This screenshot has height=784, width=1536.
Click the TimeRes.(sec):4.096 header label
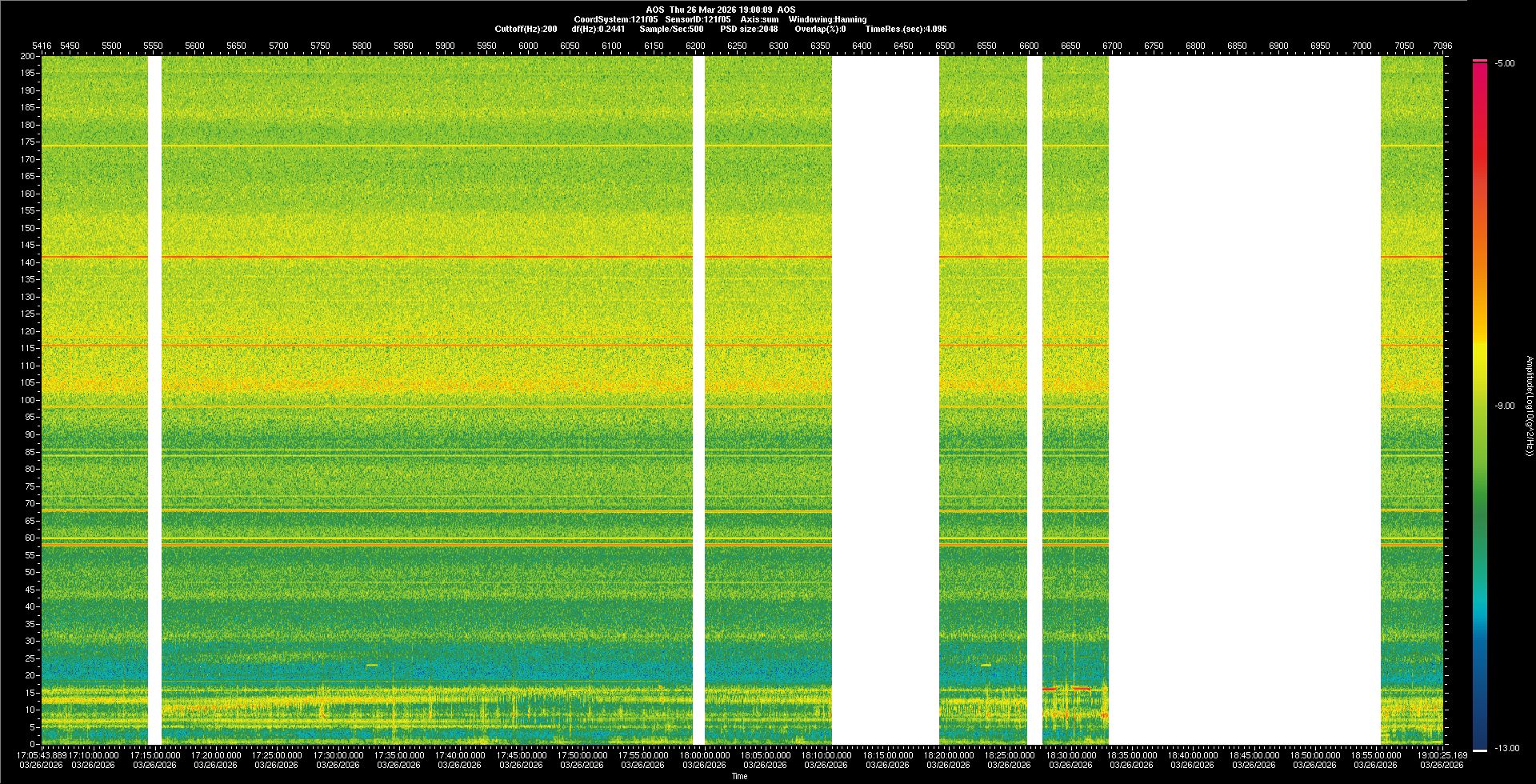coord(906,29)
